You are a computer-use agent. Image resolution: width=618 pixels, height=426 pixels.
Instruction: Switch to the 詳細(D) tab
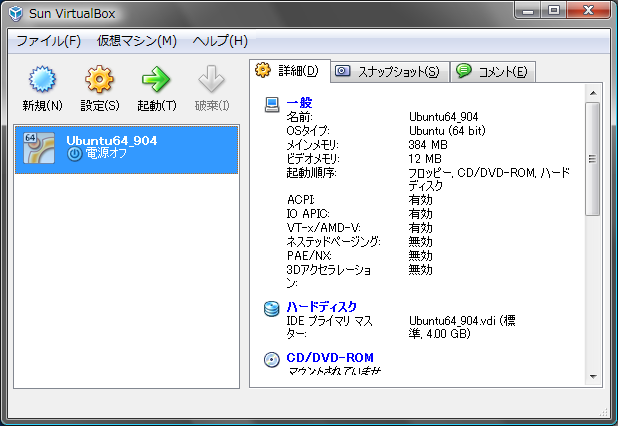(x=290, y=71)
